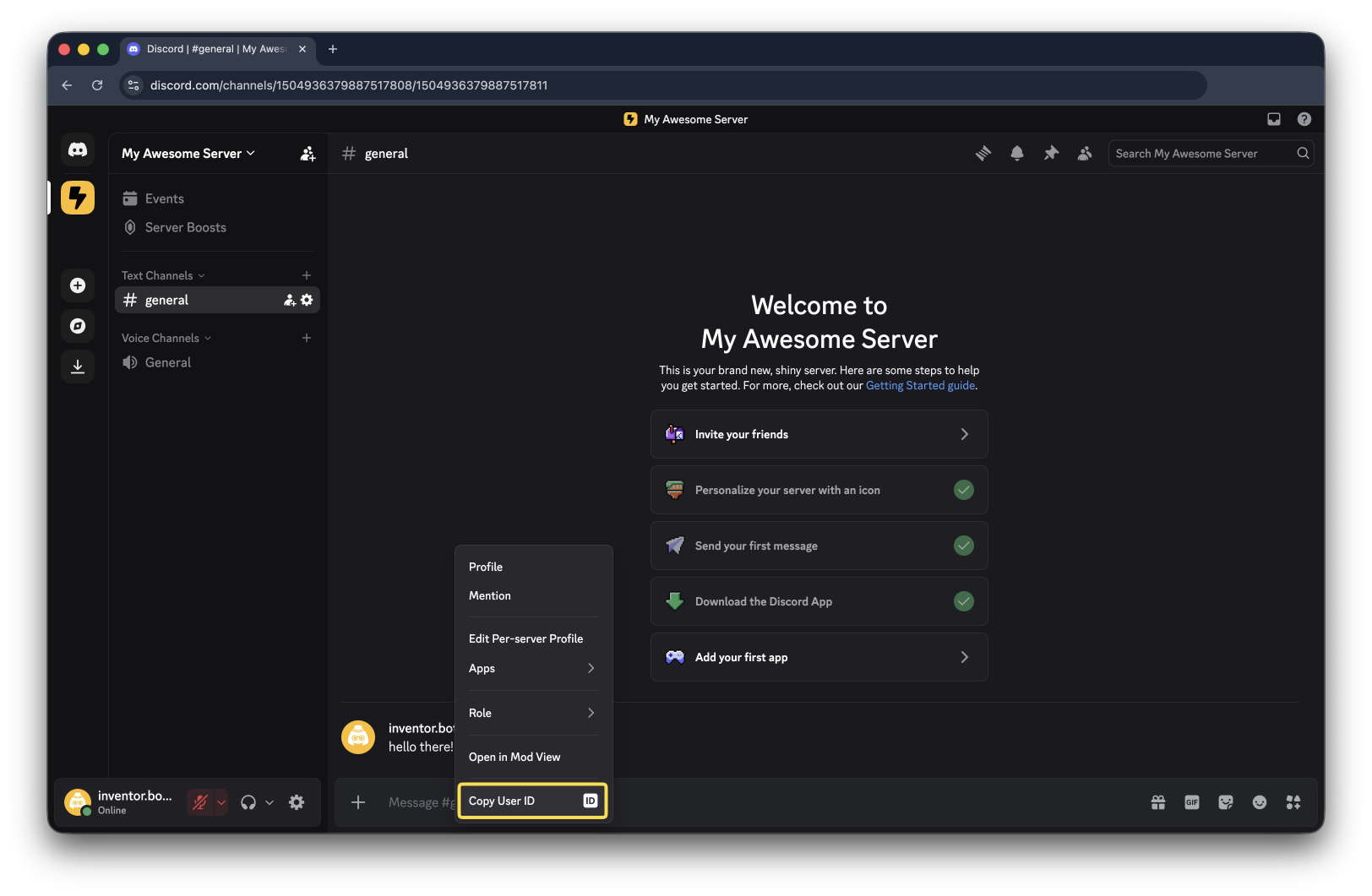The image size is (1372, 896).
Task: Focus the Search My Awesome Server field
Action: [x=1211, y=154]
